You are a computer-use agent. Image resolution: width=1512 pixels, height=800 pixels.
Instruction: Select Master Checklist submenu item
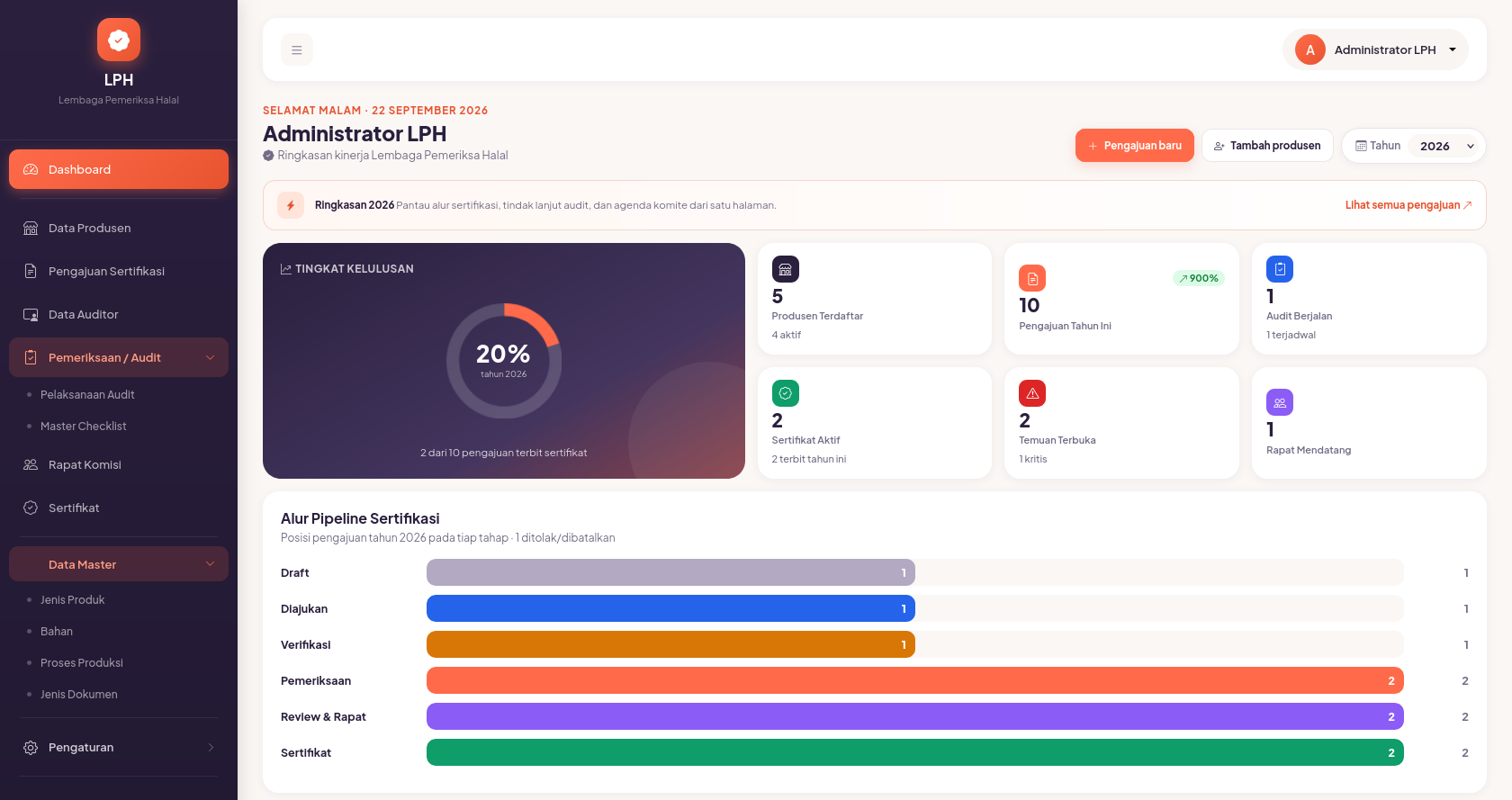pyautogui.click(x=84, y=426)
